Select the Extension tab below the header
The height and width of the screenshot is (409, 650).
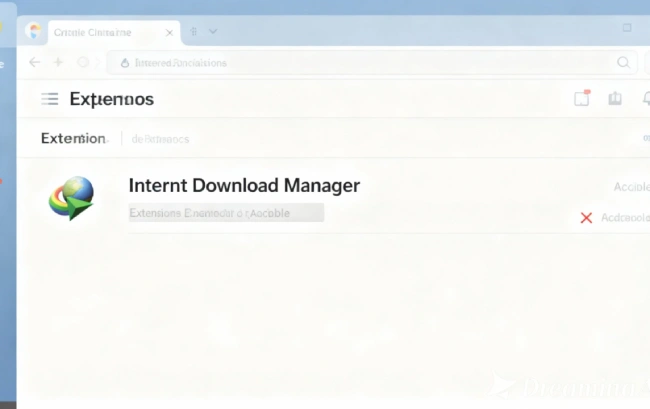[73, 139]
